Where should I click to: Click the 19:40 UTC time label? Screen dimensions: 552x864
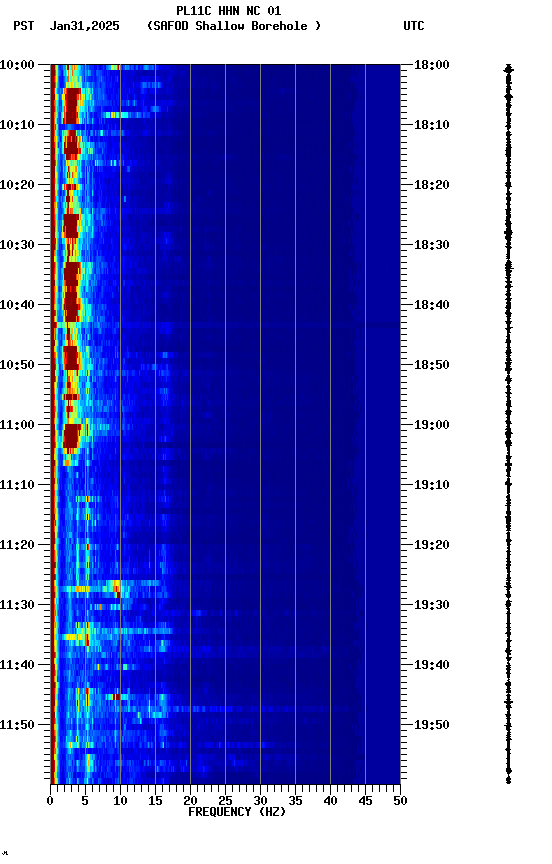pyautogui.click(x=432, y=666)
